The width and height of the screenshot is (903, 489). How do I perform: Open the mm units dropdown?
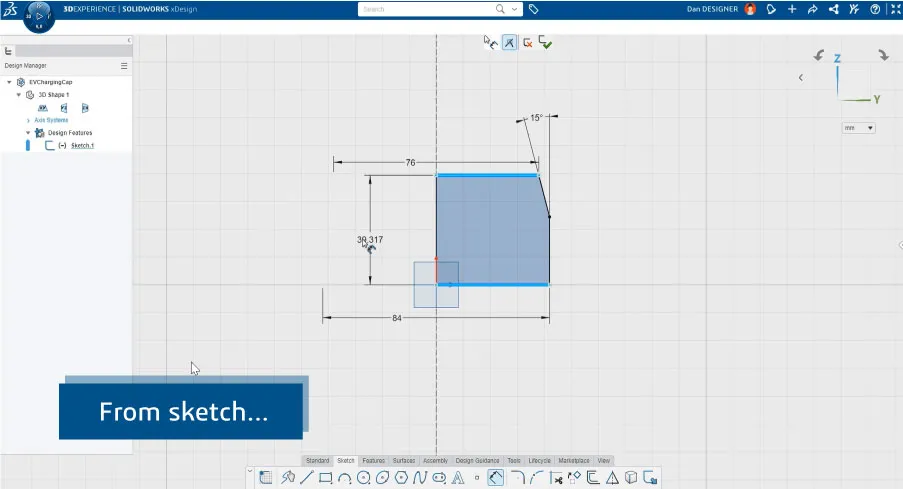click(x=858, y=128)
